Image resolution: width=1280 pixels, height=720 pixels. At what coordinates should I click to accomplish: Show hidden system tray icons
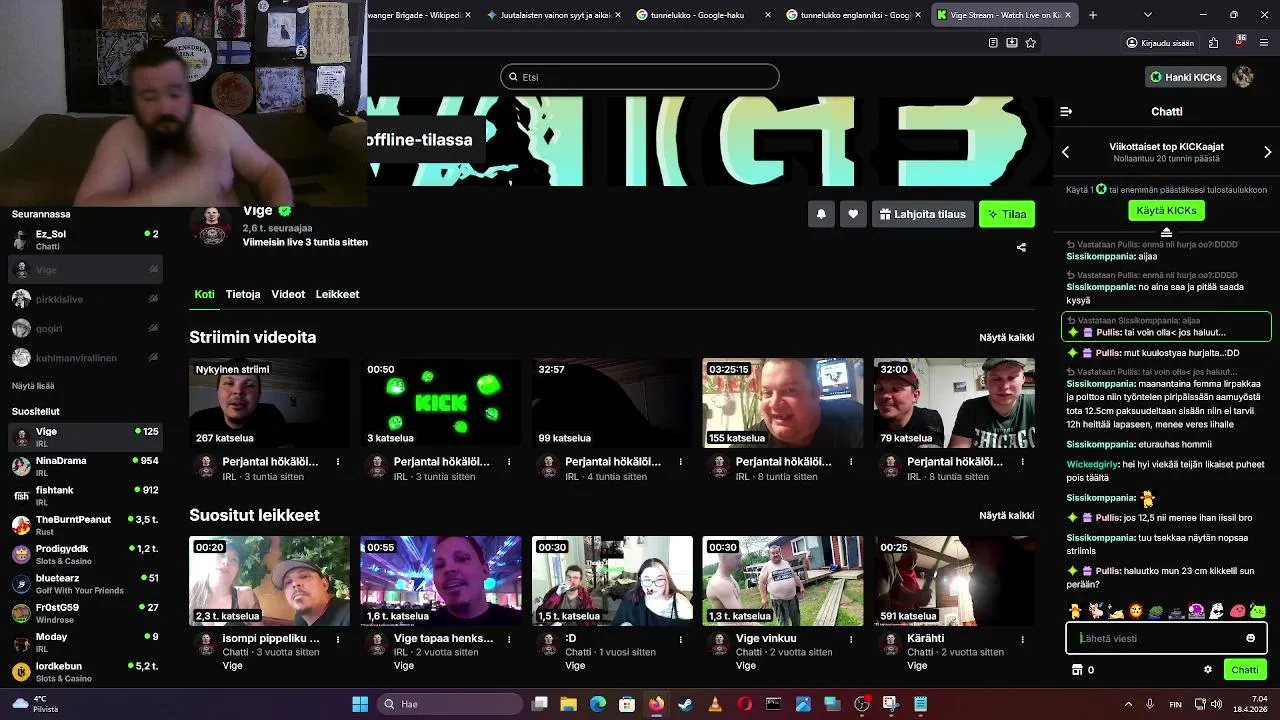(x=1128, y=704)
